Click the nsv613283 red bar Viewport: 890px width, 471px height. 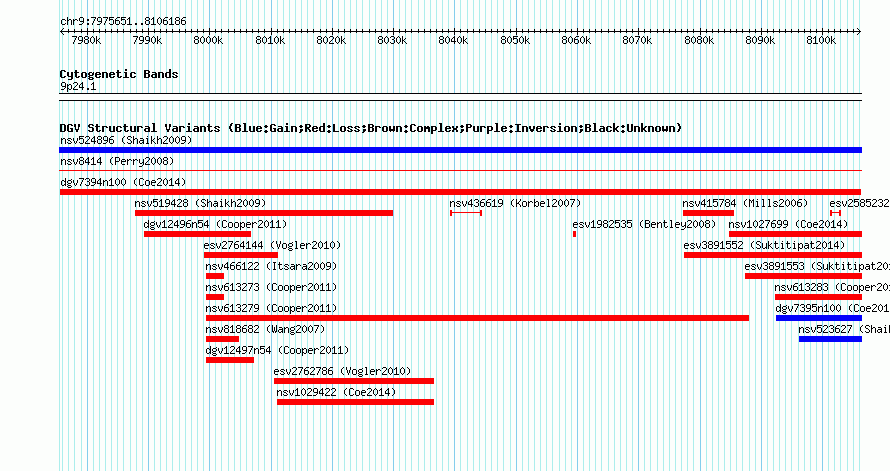coord(818,297)
